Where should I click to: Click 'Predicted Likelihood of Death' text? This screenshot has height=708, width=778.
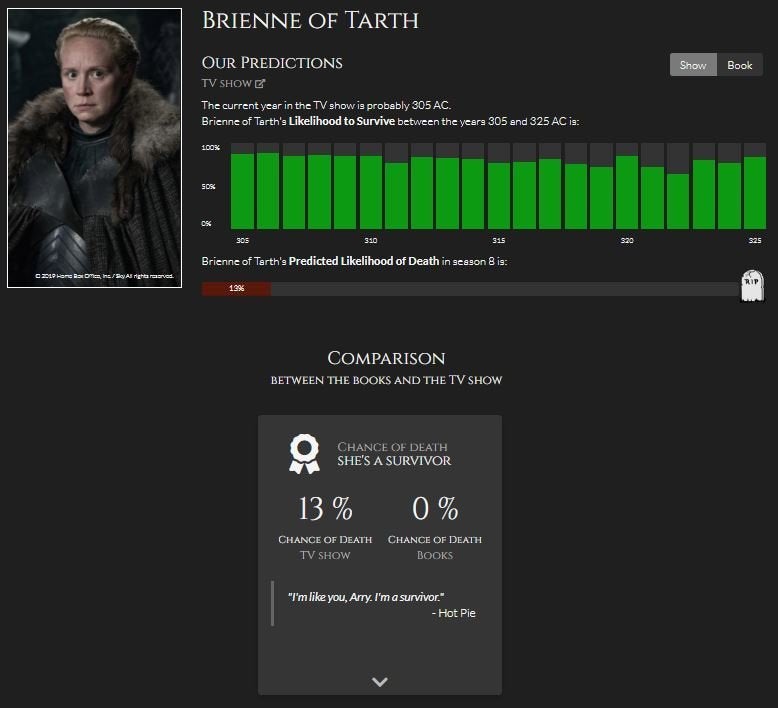click(364, 261)
